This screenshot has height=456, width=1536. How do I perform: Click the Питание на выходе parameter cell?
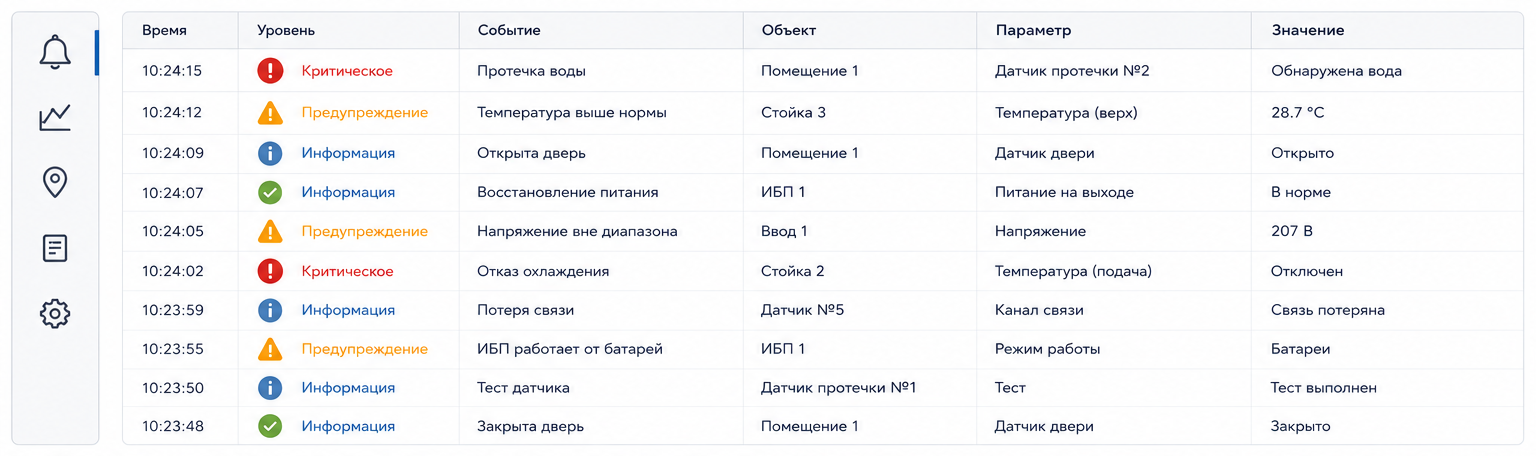pyautogui.click(x=1064, y=192)
